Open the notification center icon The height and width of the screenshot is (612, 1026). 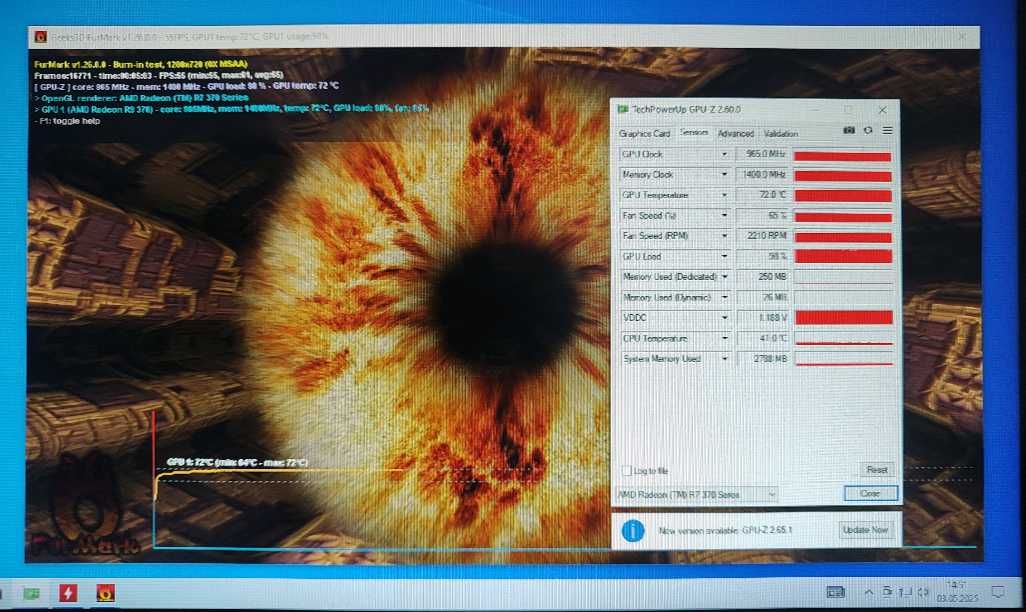(x=998, y=592)
